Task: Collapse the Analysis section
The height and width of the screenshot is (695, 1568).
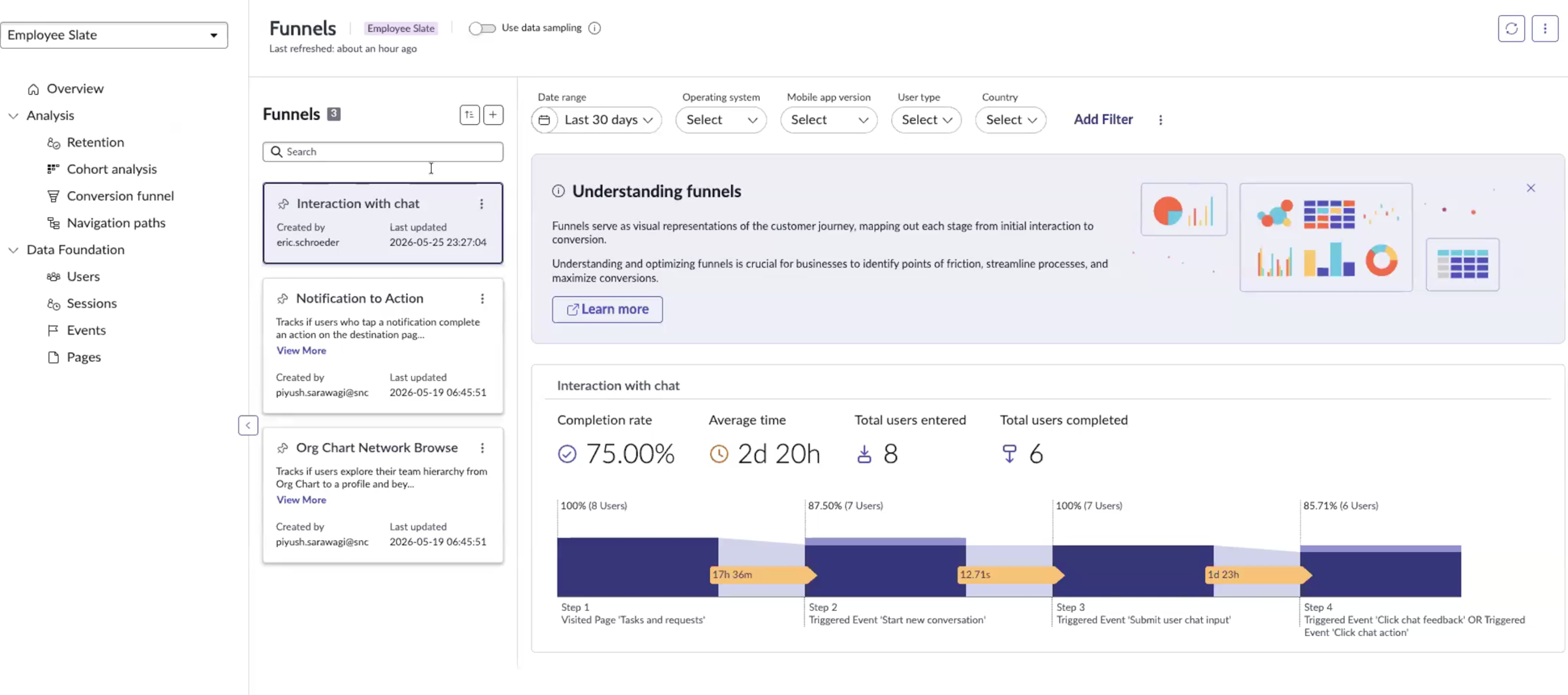Action: click(13, 115)
